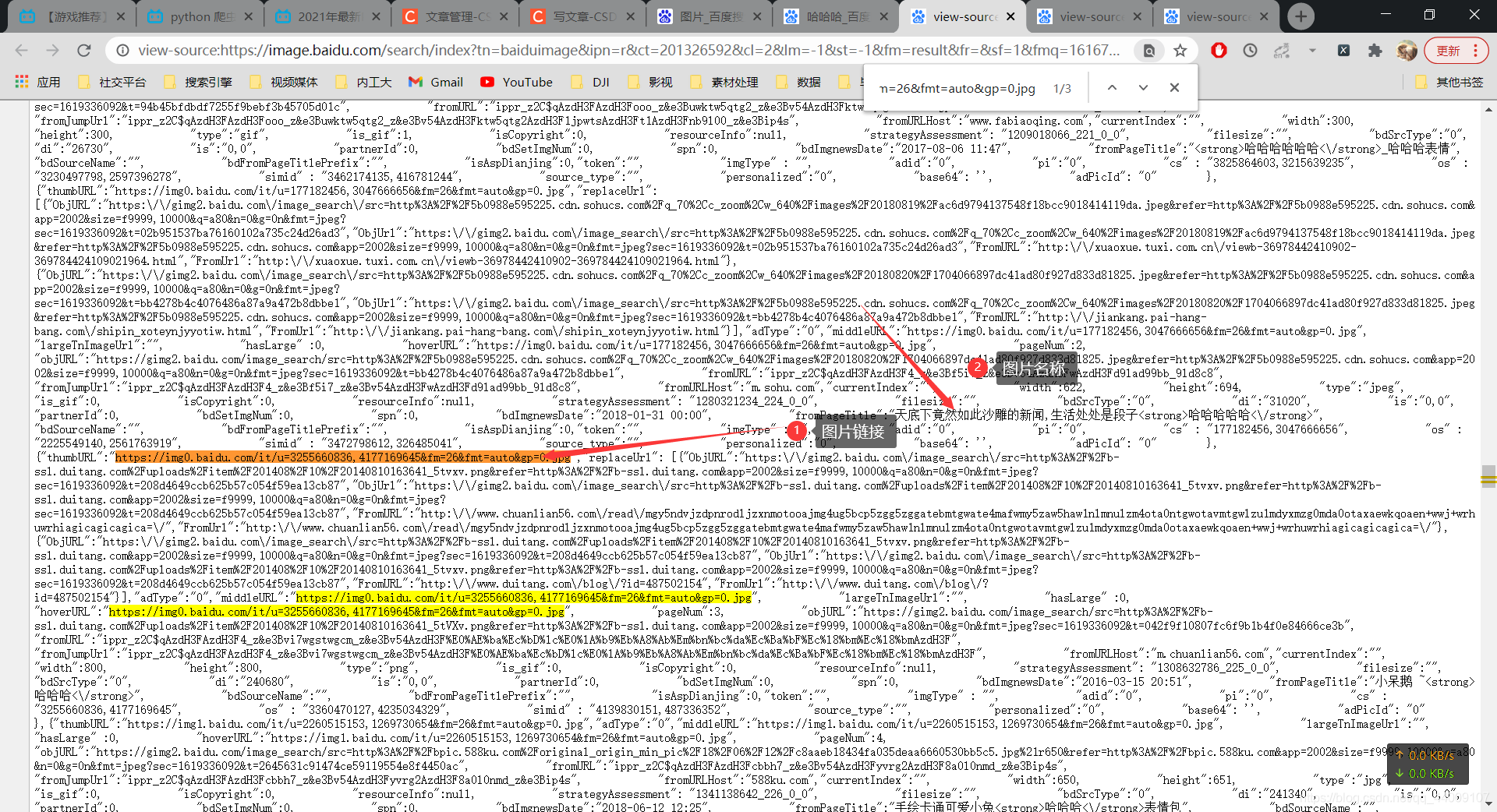Click the 1/3 match counter text
The height and width of the screenshot is (812, 1497).
pyautogui.click(x=1062, y=88)
